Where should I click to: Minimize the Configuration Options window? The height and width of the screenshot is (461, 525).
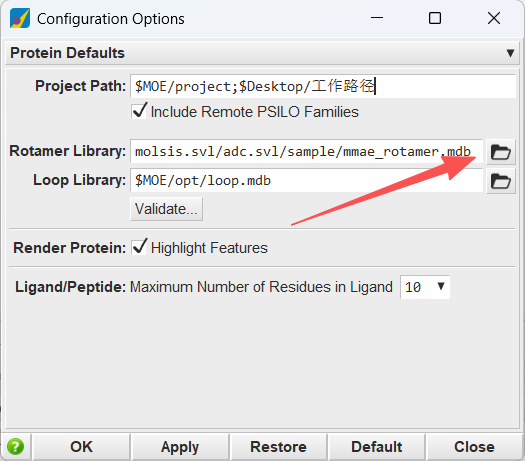point(377,18)
